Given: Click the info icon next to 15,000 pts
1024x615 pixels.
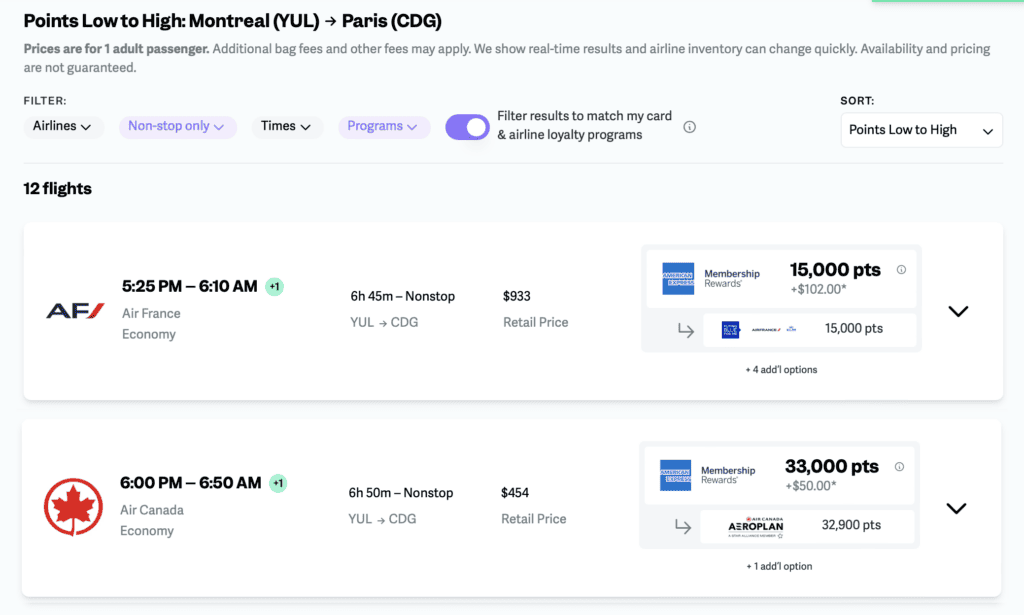Looking at the screenshot, I should (x=901, y=270).
